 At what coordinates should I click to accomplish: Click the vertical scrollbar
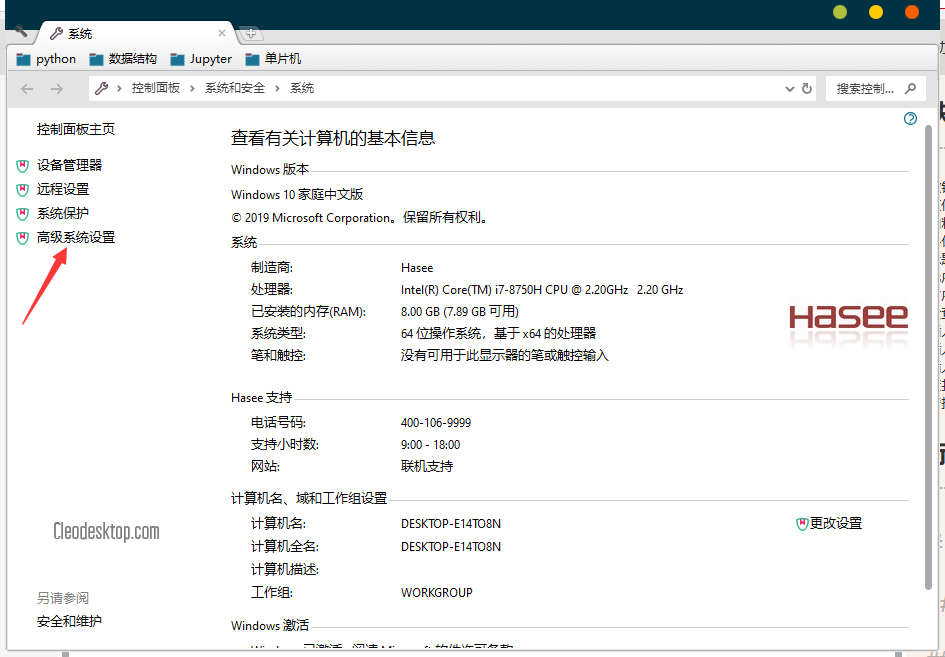[928, 357]
